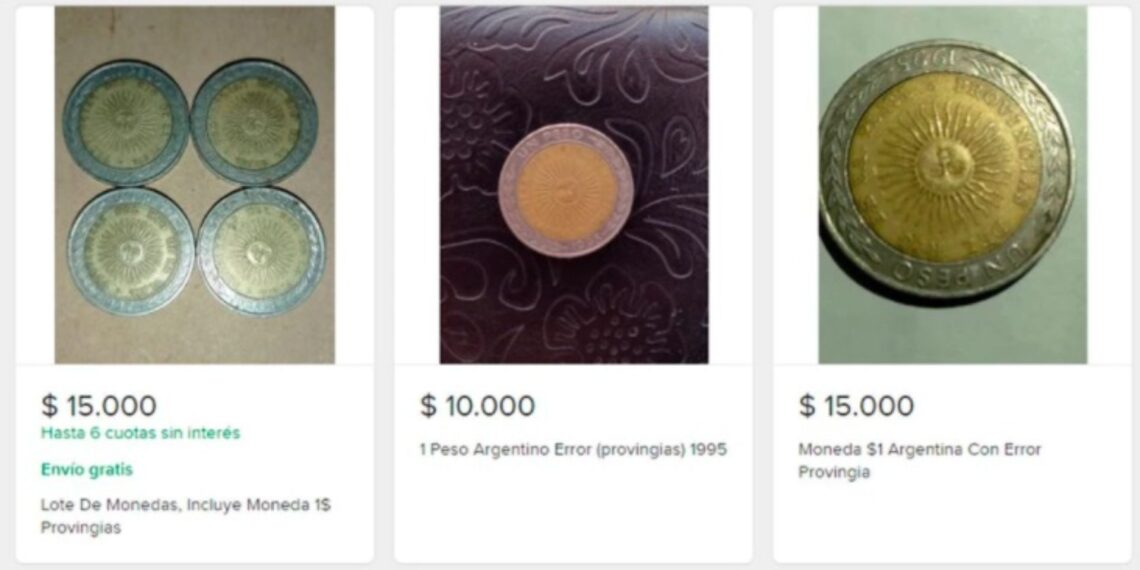Open "1 Peso Argentino Error (provingias) 1995" listing

(572, 450)
